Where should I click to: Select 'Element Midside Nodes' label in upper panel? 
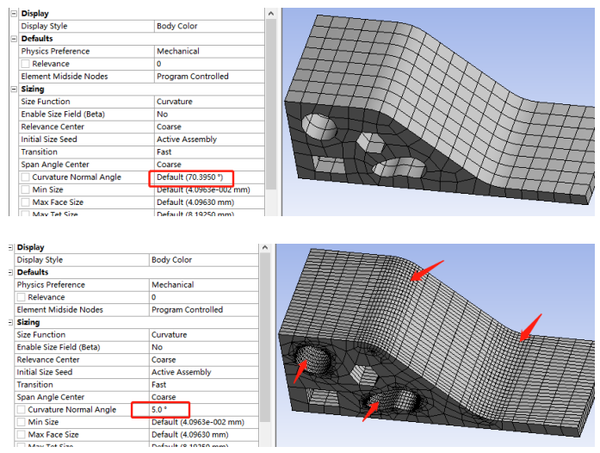(x=64, y=77)
